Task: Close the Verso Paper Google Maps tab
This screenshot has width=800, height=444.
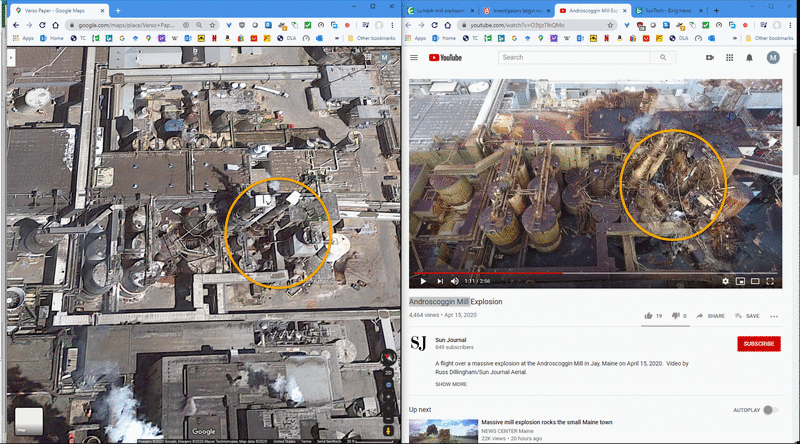Action: [103, 10]
